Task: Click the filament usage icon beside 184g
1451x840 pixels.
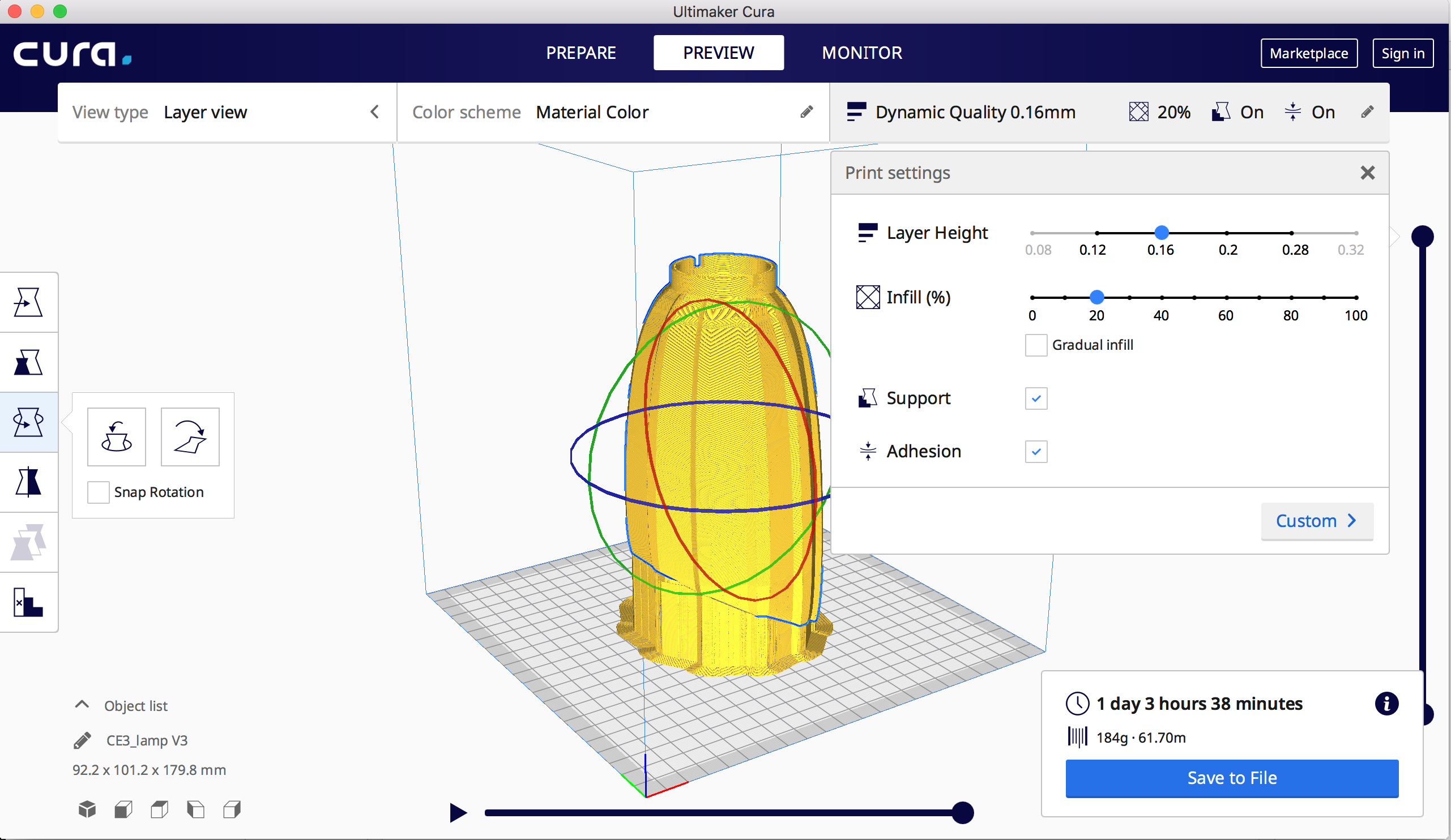Action: (1077, 737)
